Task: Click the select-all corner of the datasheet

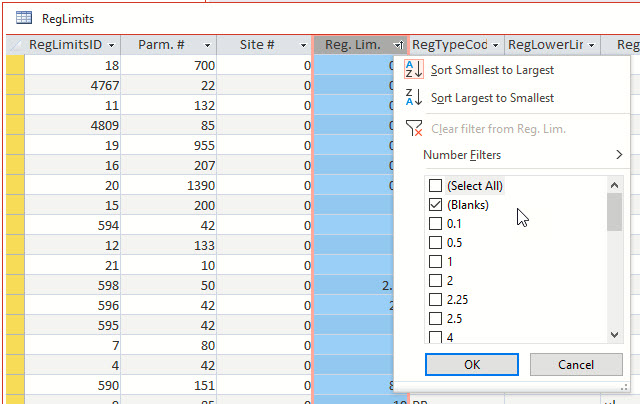Action: (x=15, y=45)
